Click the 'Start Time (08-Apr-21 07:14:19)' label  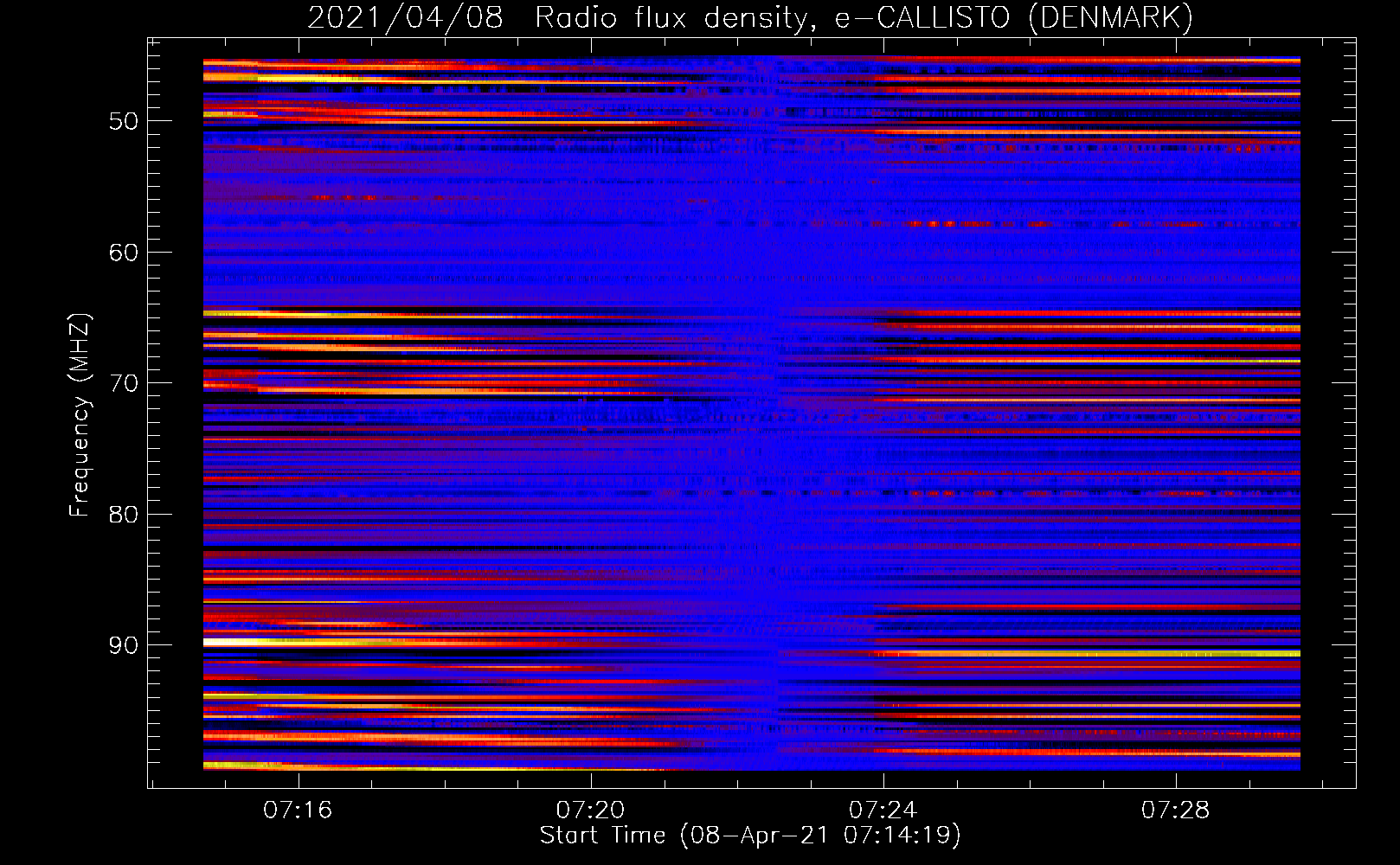[x=750, y=836]
